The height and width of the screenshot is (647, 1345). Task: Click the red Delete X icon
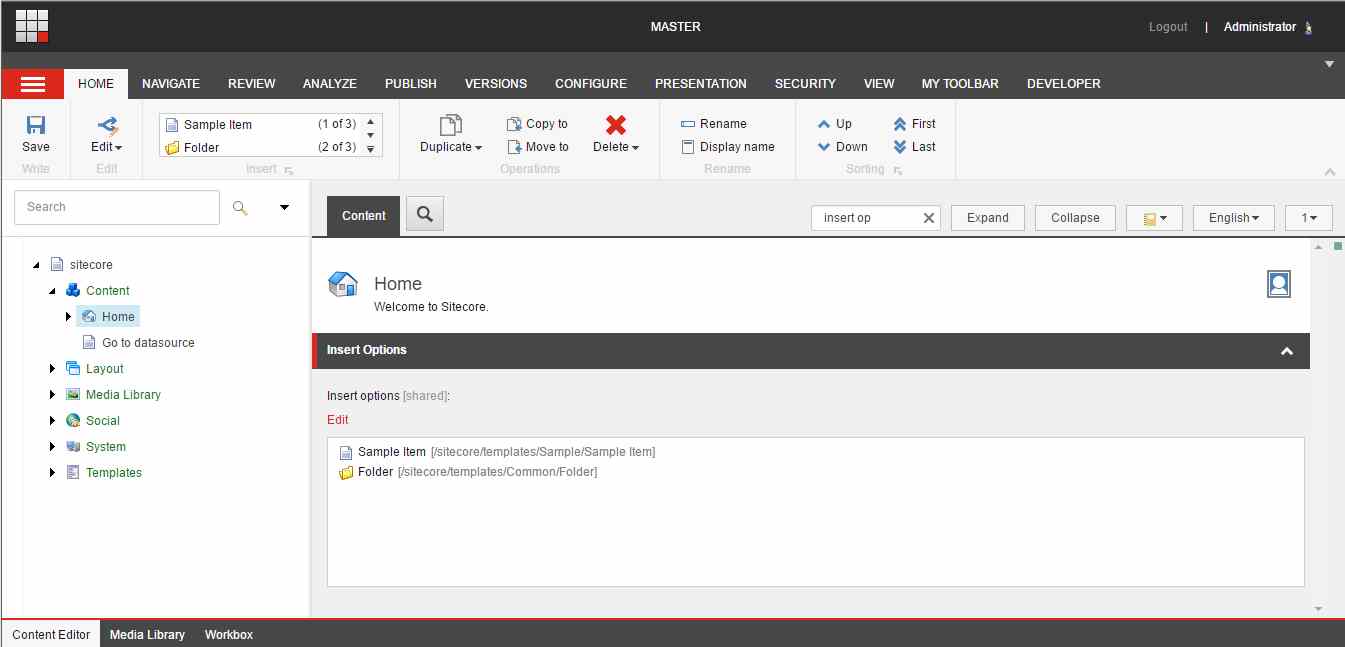point(616,125)
